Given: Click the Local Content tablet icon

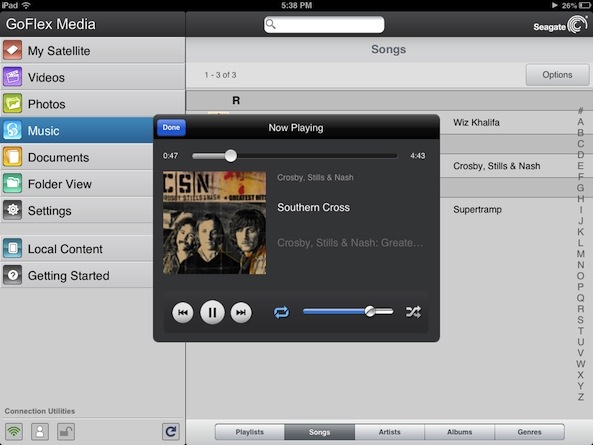Looking at the screenshot, I should point(12,248).
